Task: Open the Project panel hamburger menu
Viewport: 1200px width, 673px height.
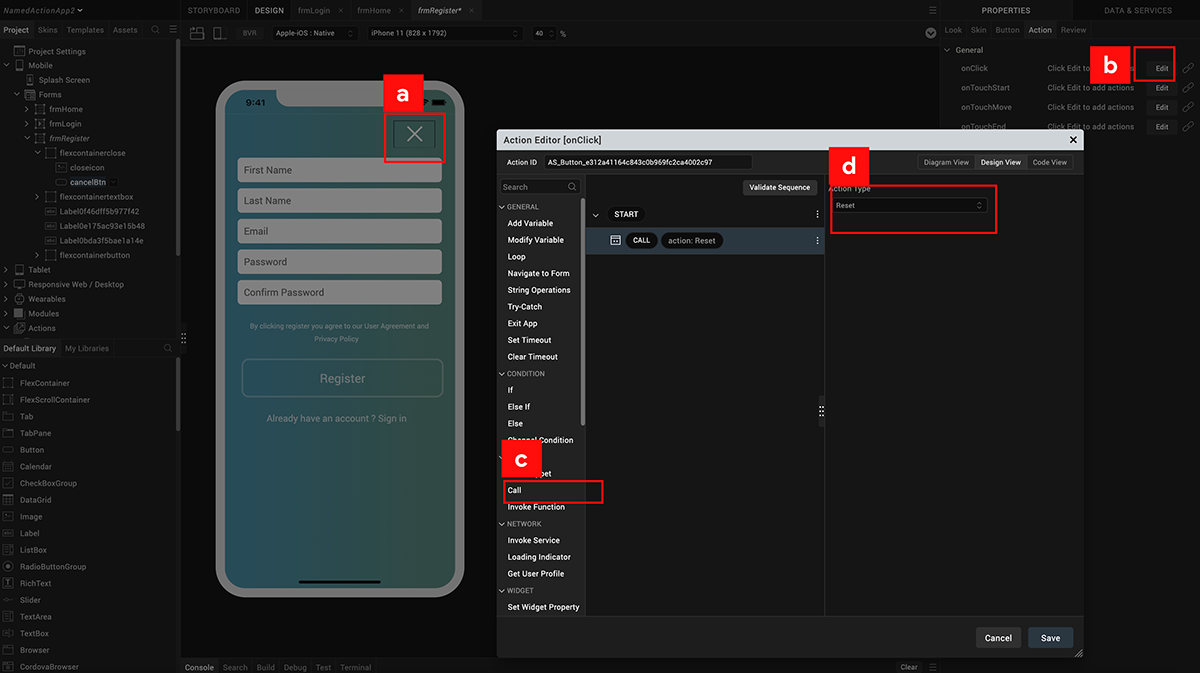Action: [x=171, y=30]
